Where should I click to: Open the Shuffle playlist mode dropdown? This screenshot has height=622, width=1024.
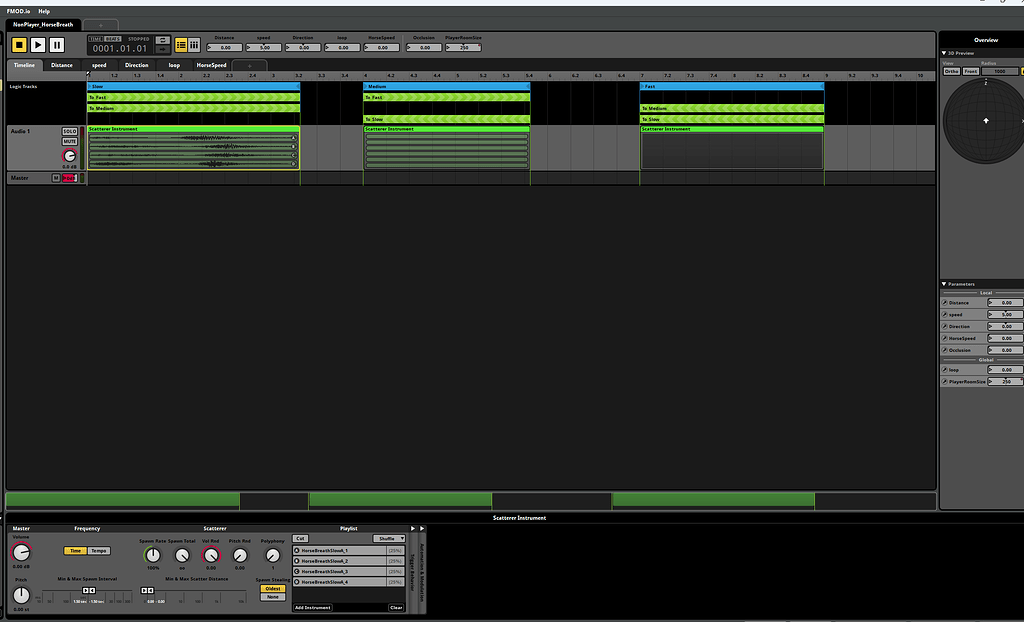click(389, 538)
